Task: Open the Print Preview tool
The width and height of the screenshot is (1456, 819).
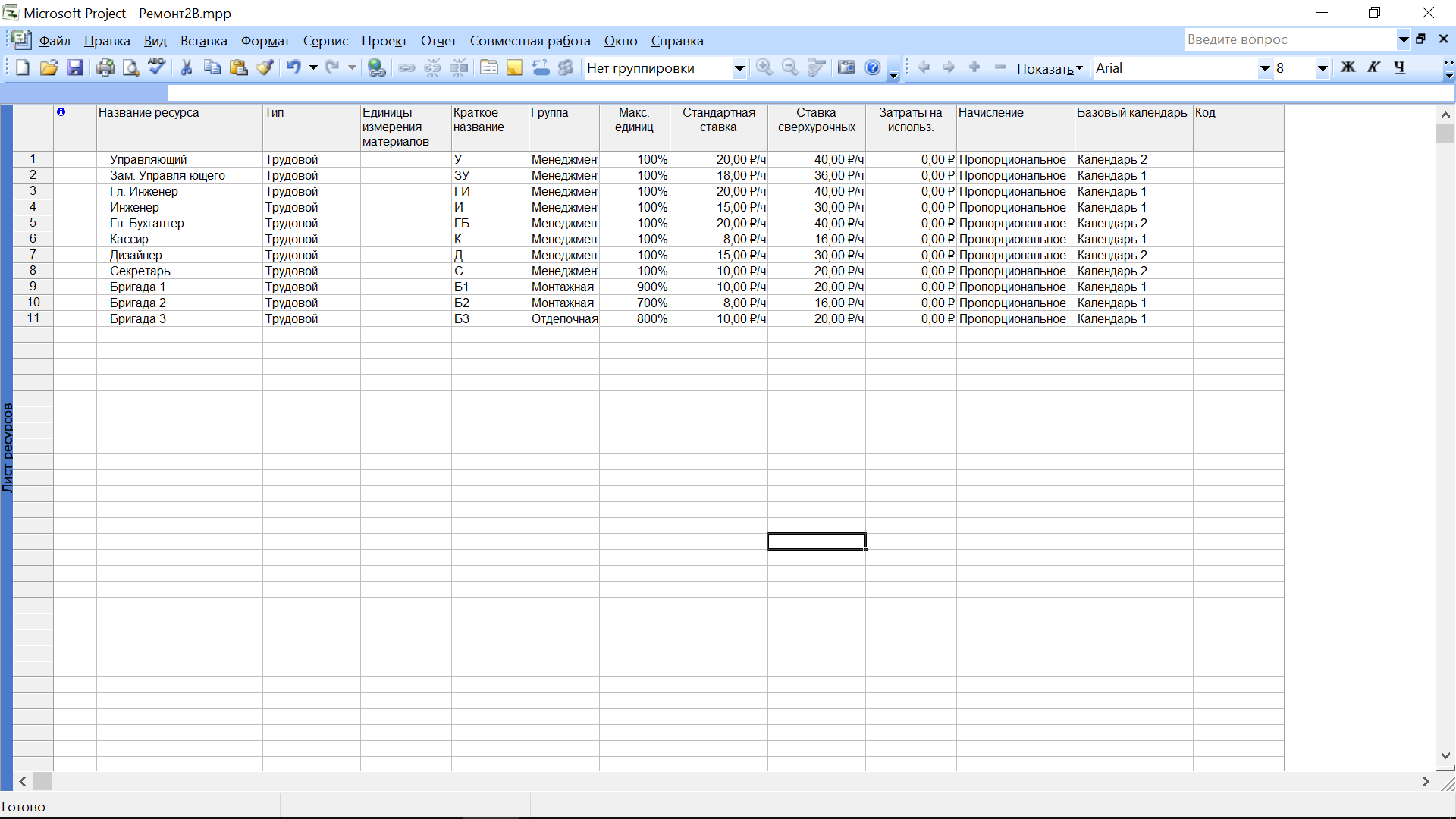Action: pyautogui.click(x=131, y=68)
